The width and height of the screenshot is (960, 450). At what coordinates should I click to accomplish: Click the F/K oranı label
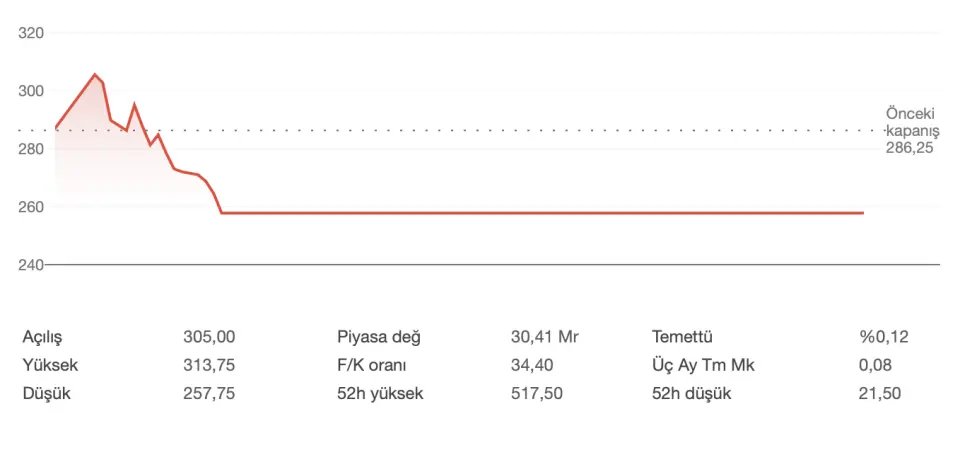coord(371,365)
